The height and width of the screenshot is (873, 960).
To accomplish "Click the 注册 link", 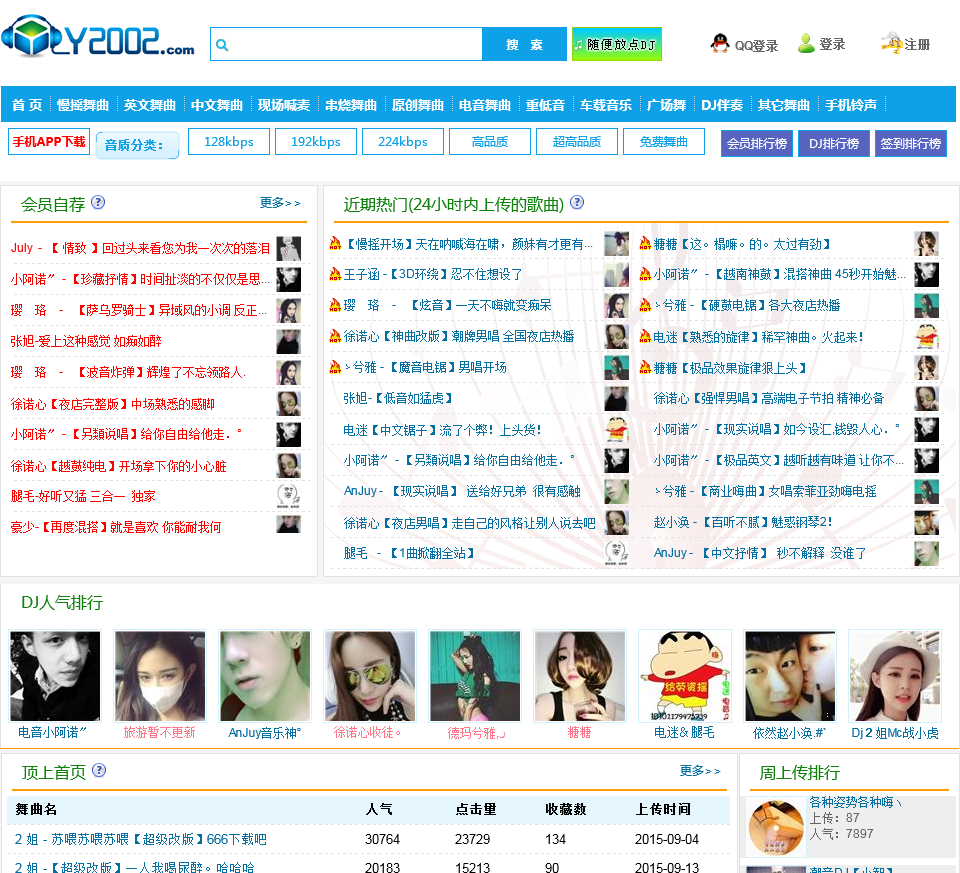I will 917,45.
